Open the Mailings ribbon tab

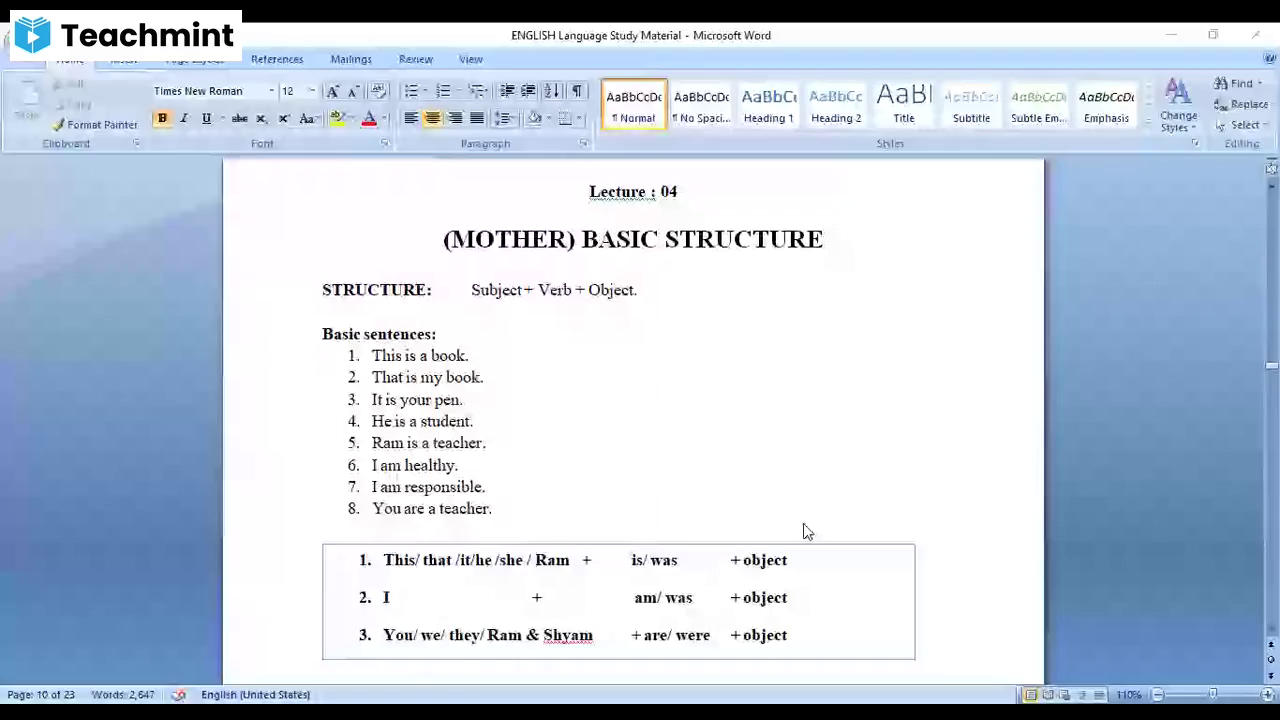click(351, 59)
